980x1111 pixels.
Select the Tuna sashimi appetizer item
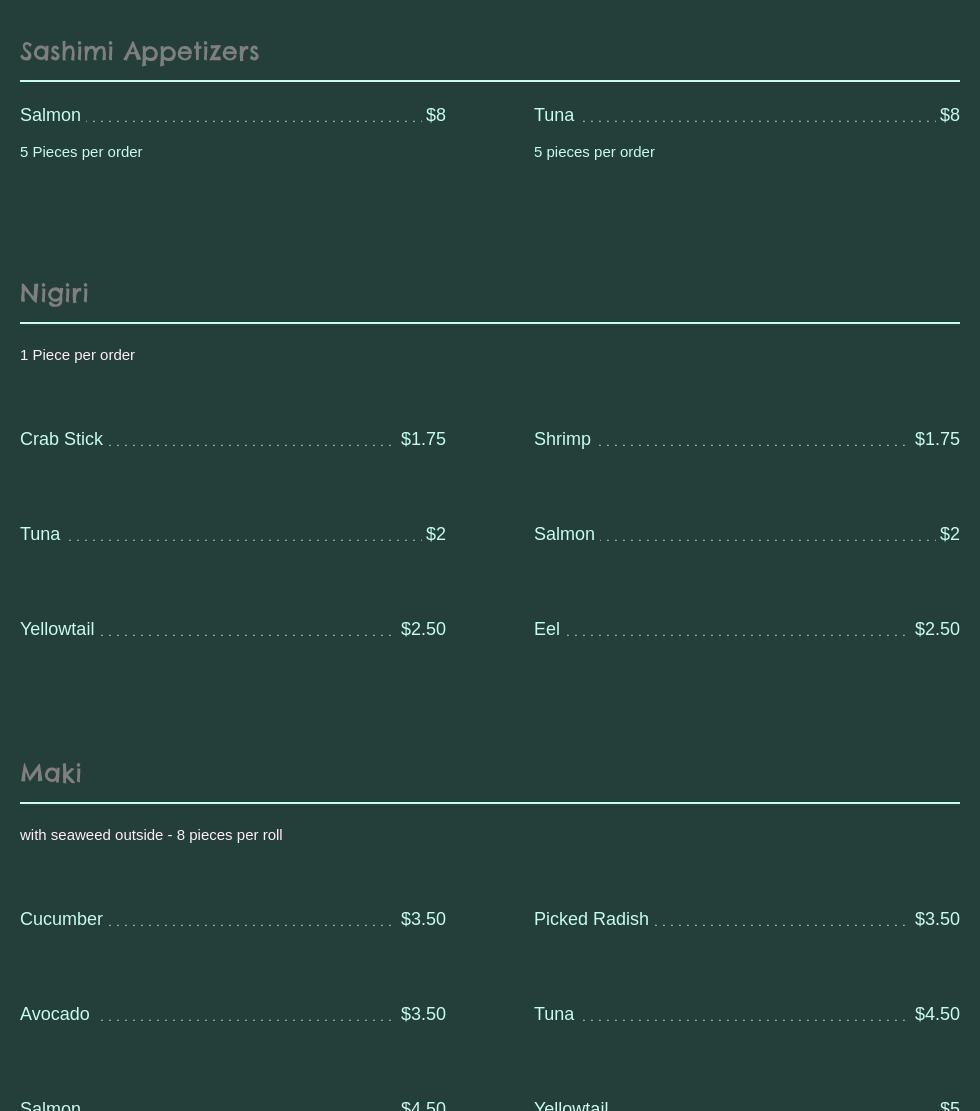pyautogui.click(x=554, y=115)
